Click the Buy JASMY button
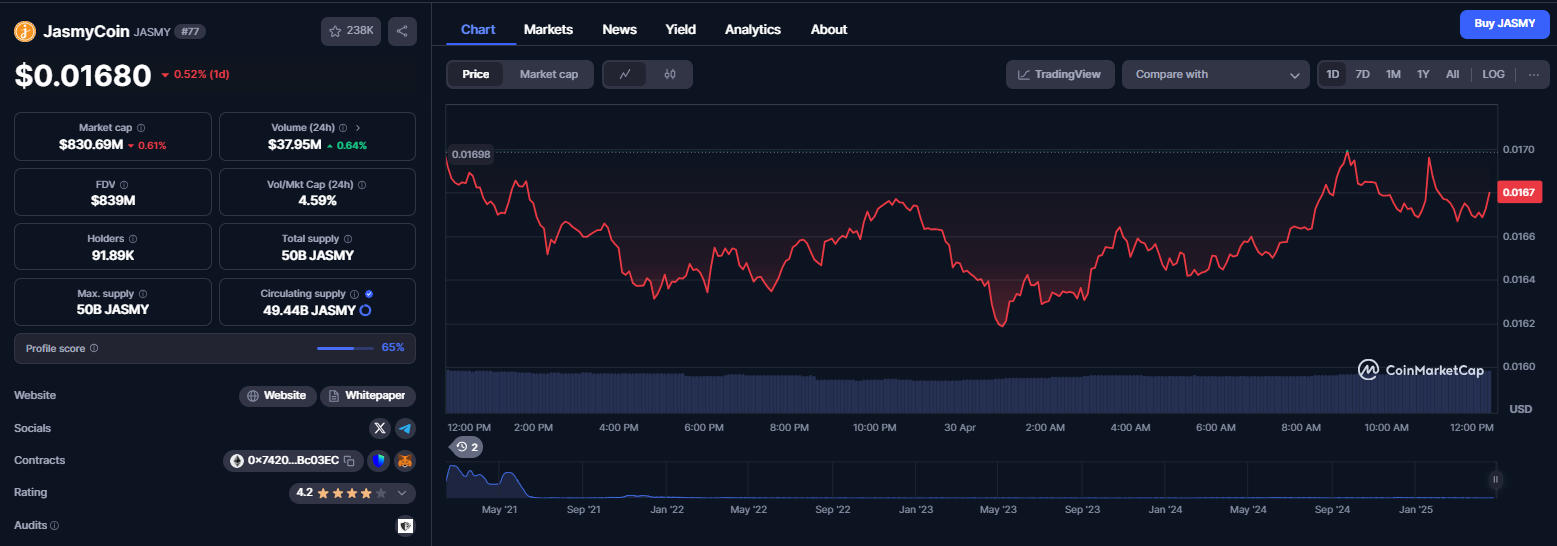 [x=1504, y=24]
